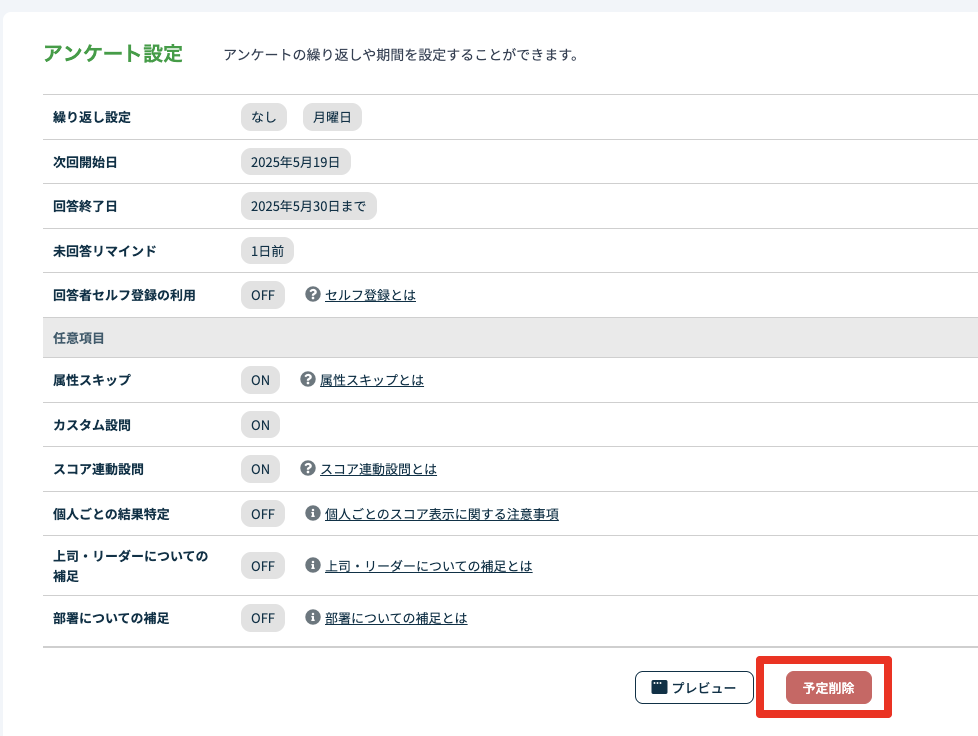Open the 1日前 reminder value
This screenshot has width=978, height=736.
(267, 251)
